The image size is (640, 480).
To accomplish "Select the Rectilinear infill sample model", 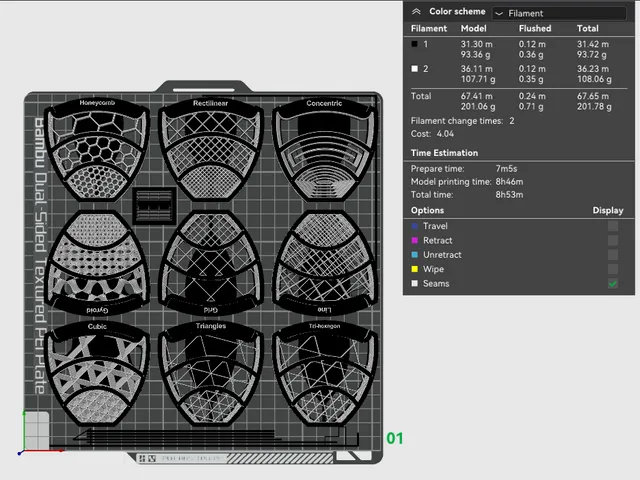I will pos(211,149).
